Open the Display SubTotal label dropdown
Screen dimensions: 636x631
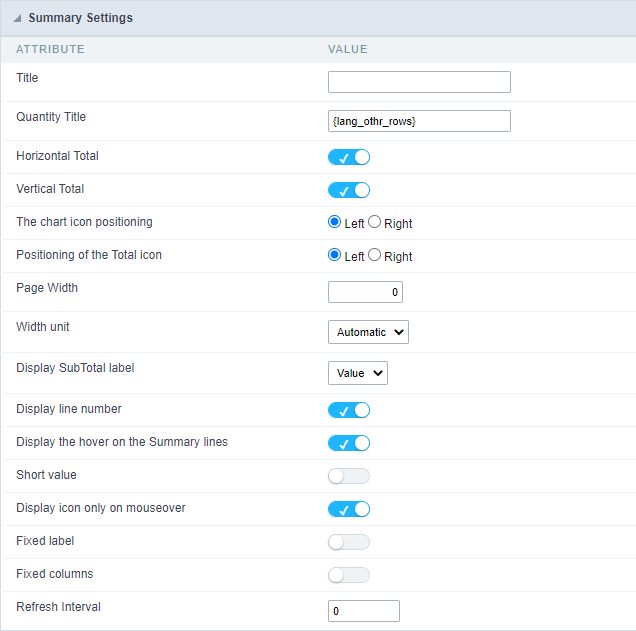point(358,373)
